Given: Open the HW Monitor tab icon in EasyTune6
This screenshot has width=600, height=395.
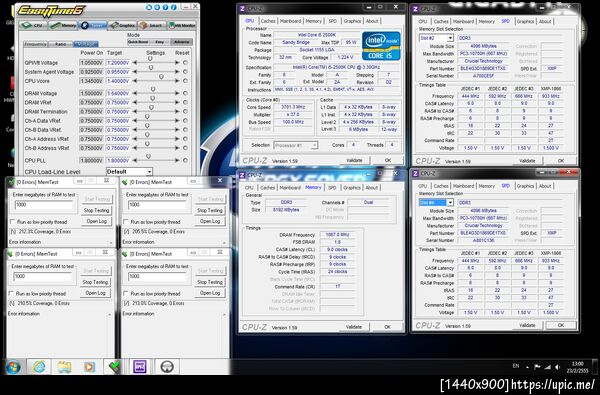Looking at the screenshot, I should click(x=182, y=25).
